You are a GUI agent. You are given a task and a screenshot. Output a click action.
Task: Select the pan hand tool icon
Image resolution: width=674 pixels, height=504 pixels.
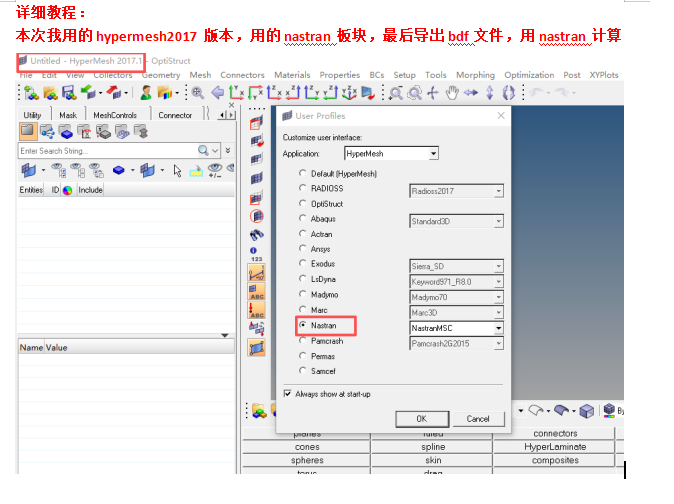[452, 93]
